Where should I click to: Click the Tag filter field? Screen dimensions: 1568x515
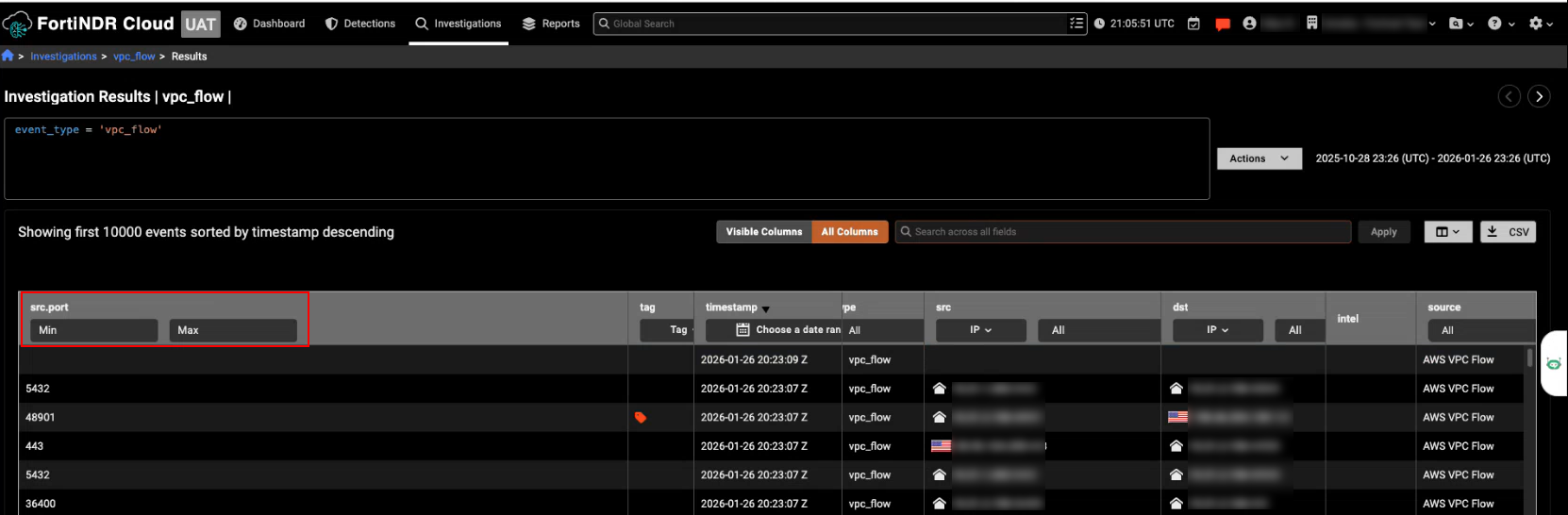tap(666, 330)
